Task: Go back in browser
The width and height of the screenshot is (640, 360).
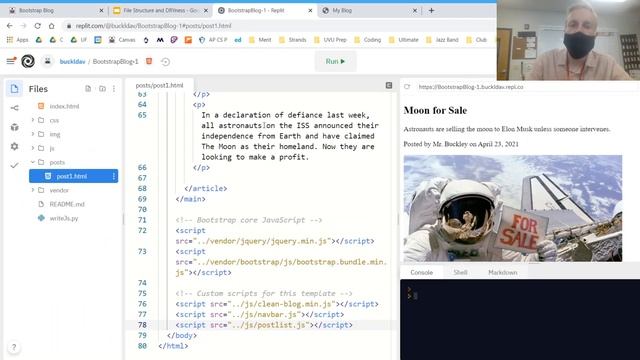Action: (9, 26)
